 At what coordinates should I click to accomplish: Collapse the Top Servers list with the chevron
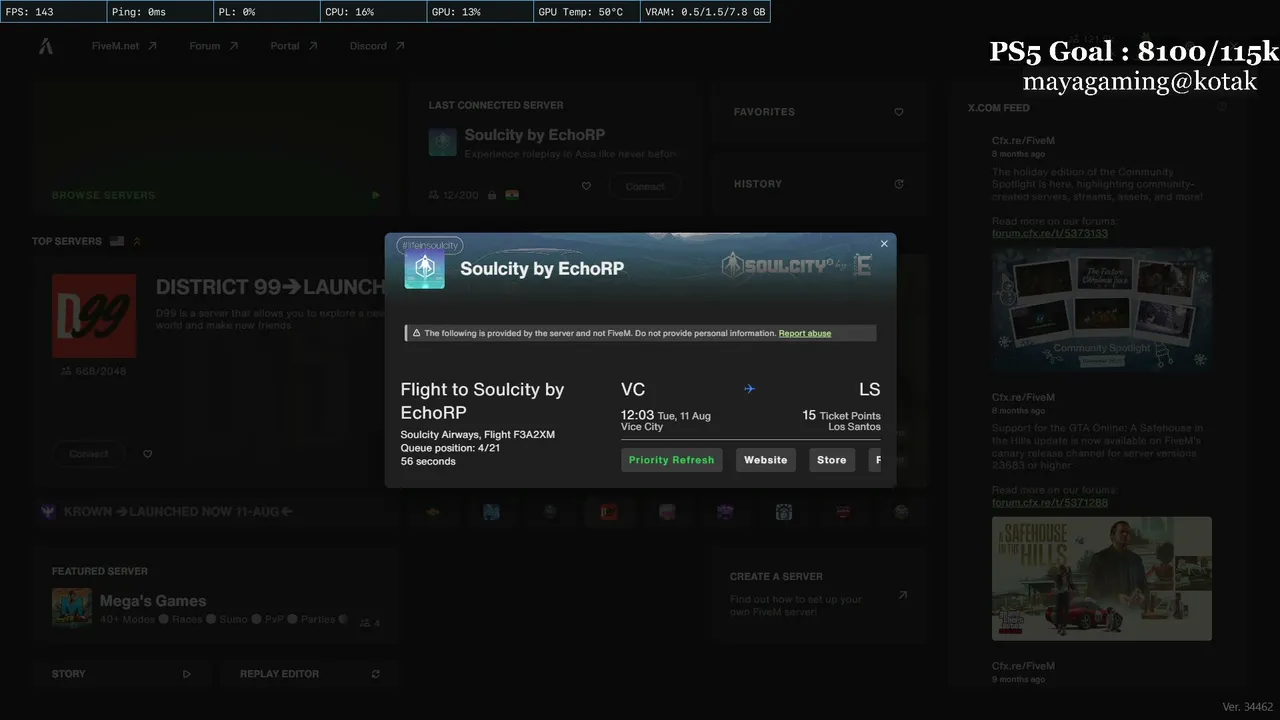coord(137,241)
